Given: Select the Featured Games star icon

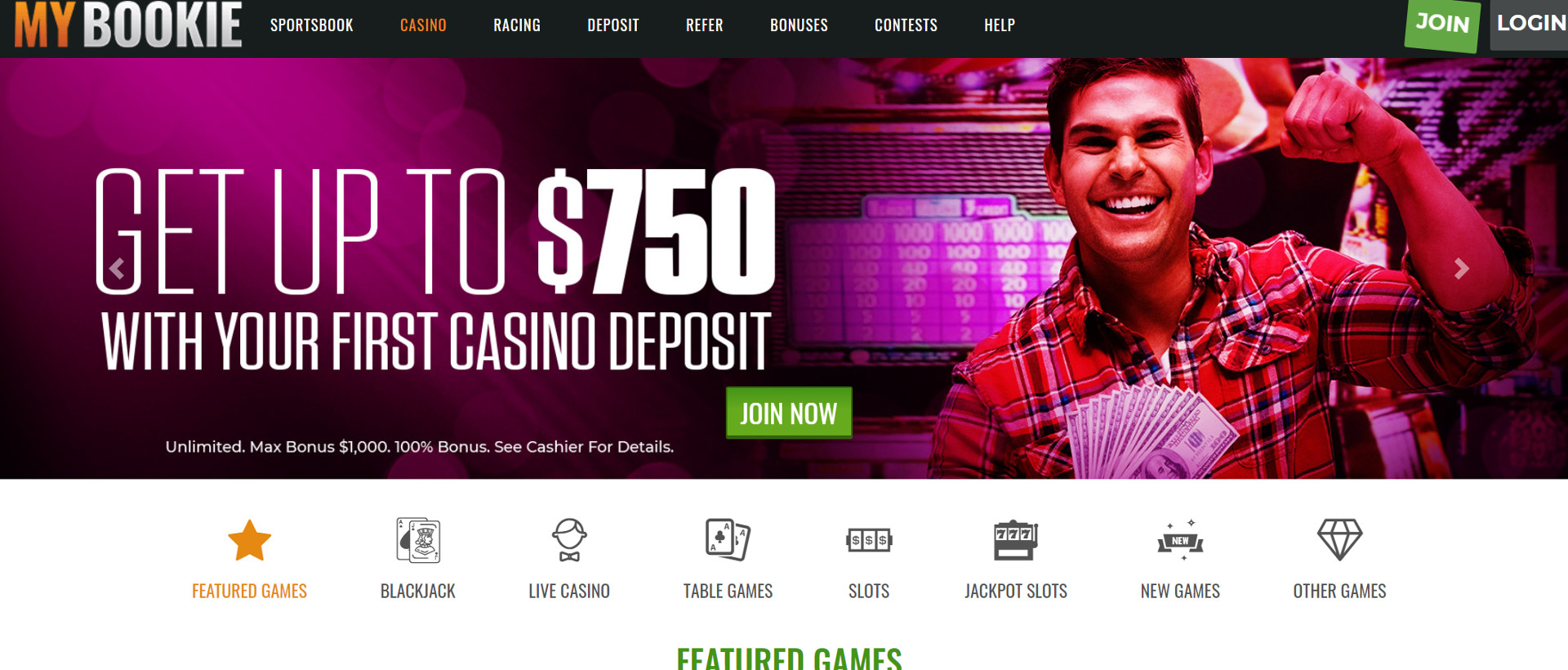Looking at the screenshot, I should 249,540.
